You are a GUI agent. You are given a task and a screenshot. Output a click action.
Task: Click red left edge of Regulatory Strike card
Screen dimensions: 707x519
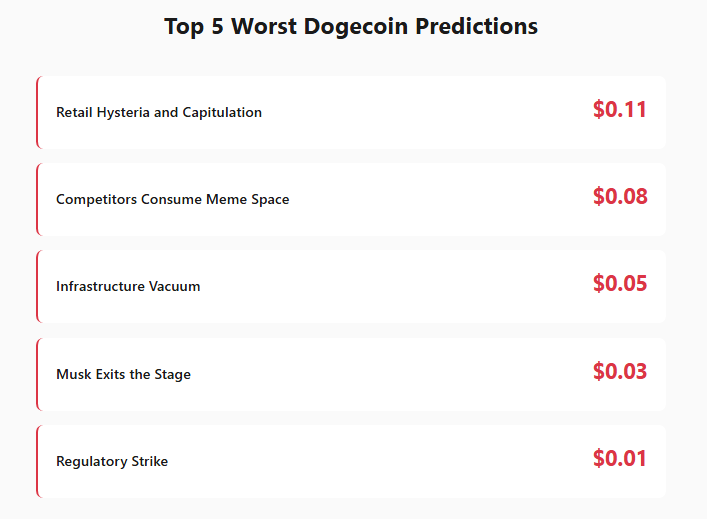coord(38,461)
